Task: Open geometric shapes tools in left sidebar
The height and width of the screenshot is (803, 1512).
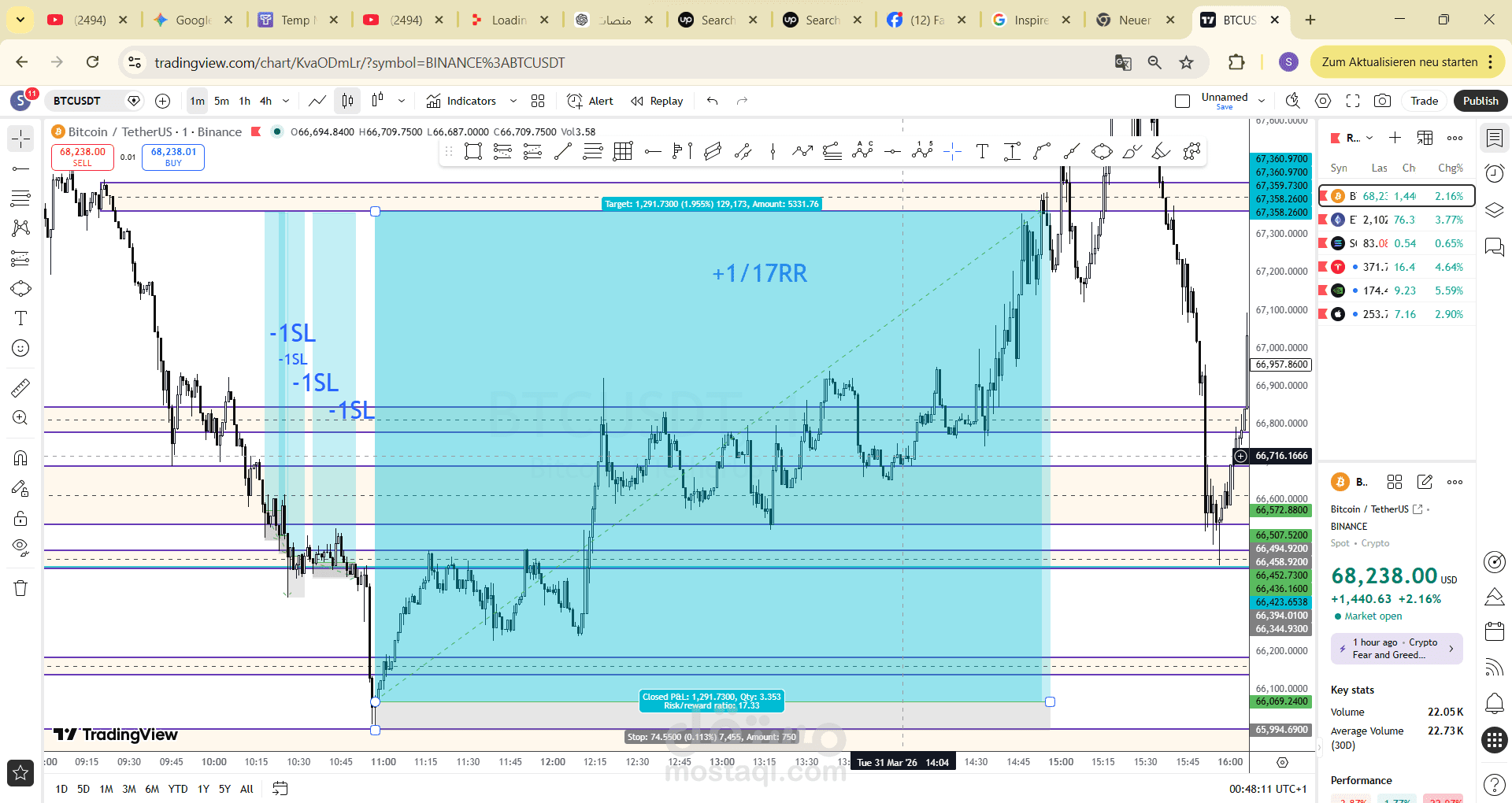Action: (x=20, y=288)
